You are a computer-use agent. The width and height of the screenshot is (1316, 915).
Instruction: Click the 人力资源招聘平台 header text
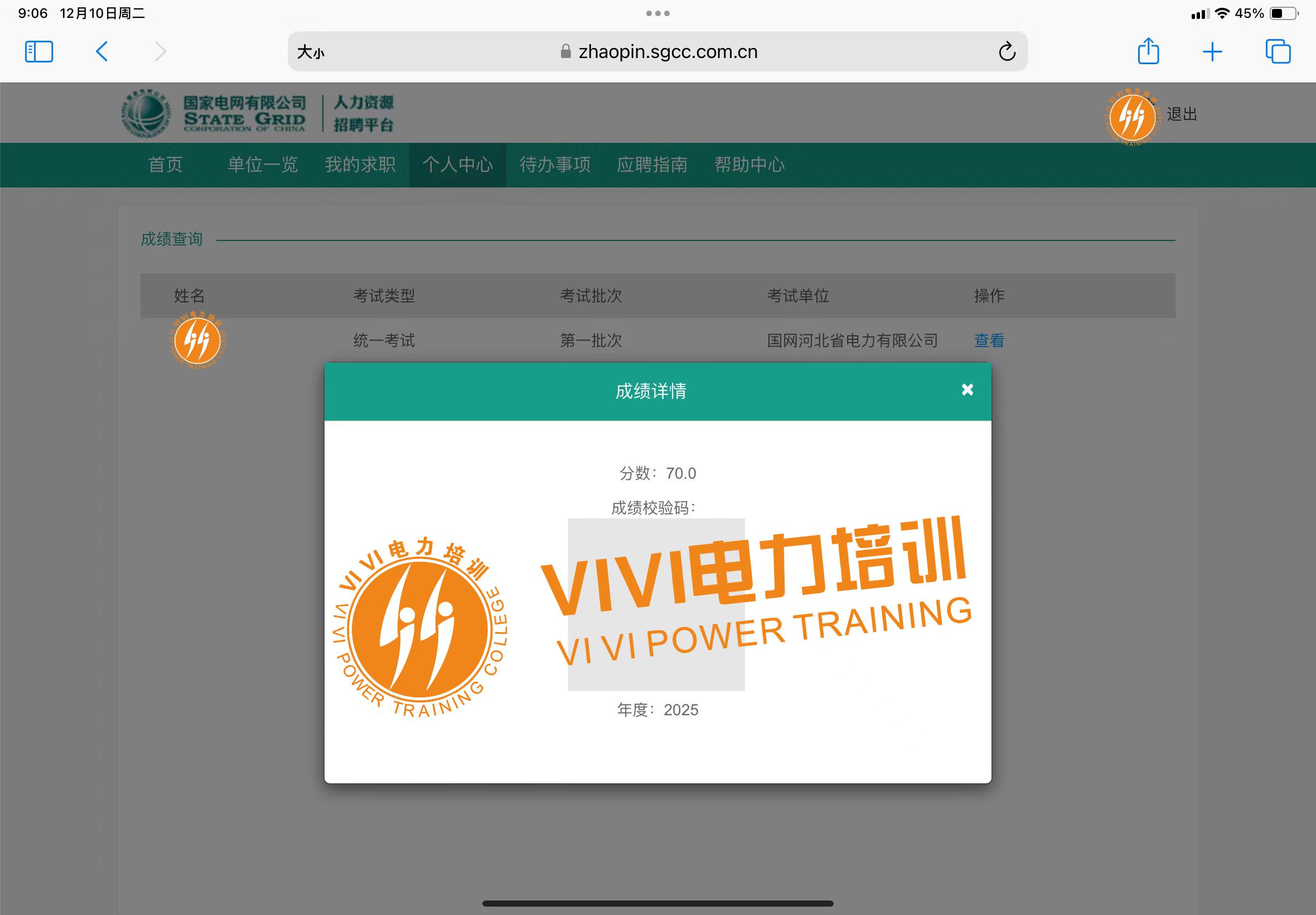pos(363,113)
